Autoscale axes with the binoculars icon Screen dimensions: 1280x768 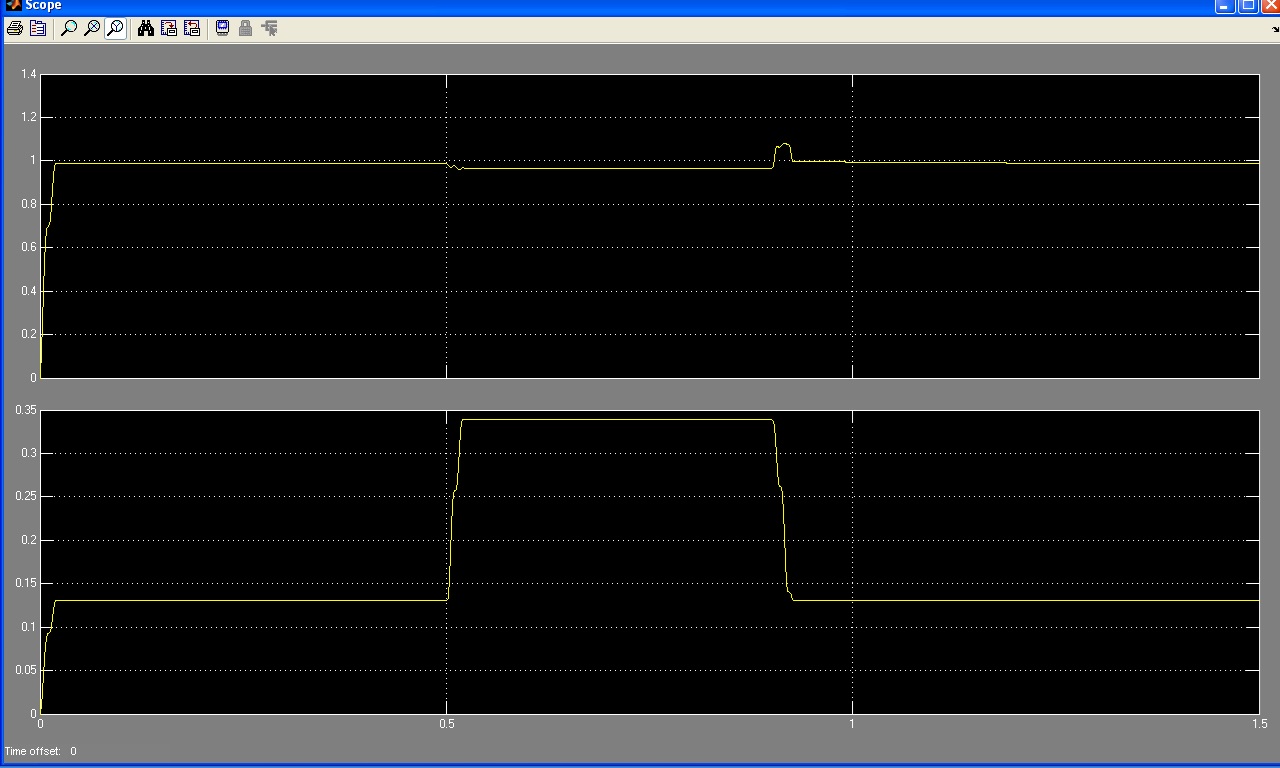pyautogui.click(x=146, y=29)
